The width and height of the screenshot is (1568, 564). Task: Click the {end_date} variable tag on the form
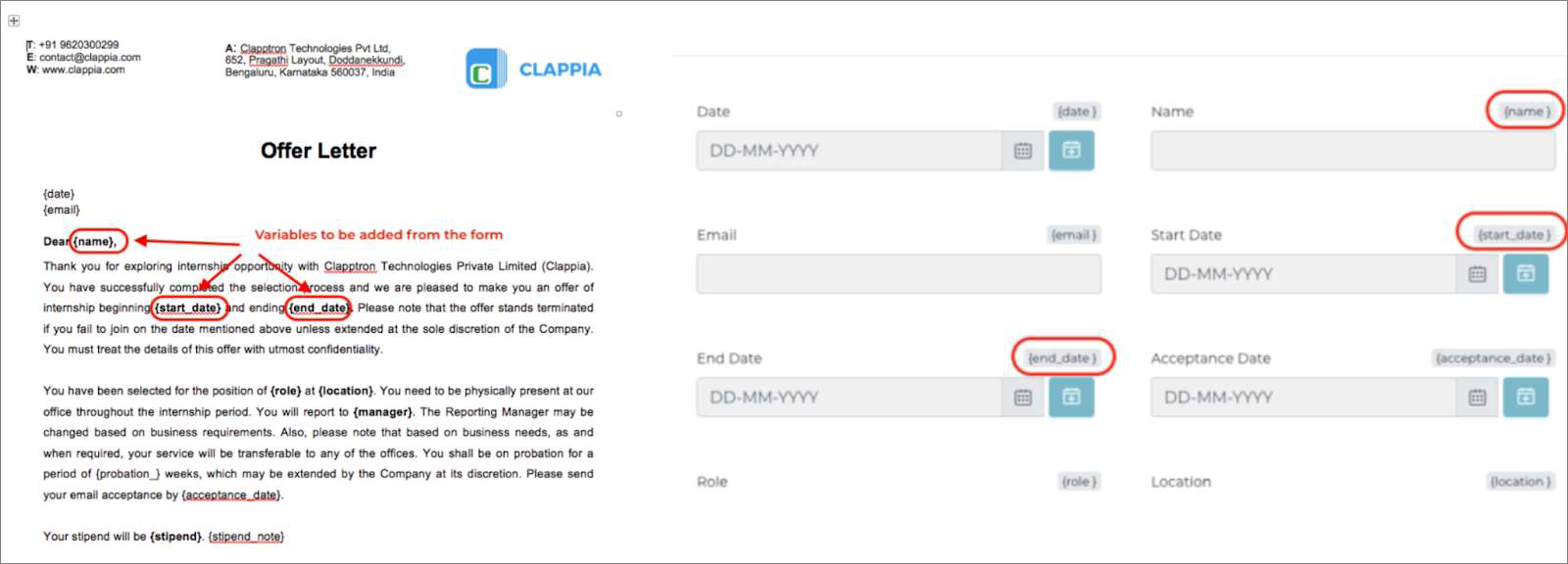[x=1061, y=358]
